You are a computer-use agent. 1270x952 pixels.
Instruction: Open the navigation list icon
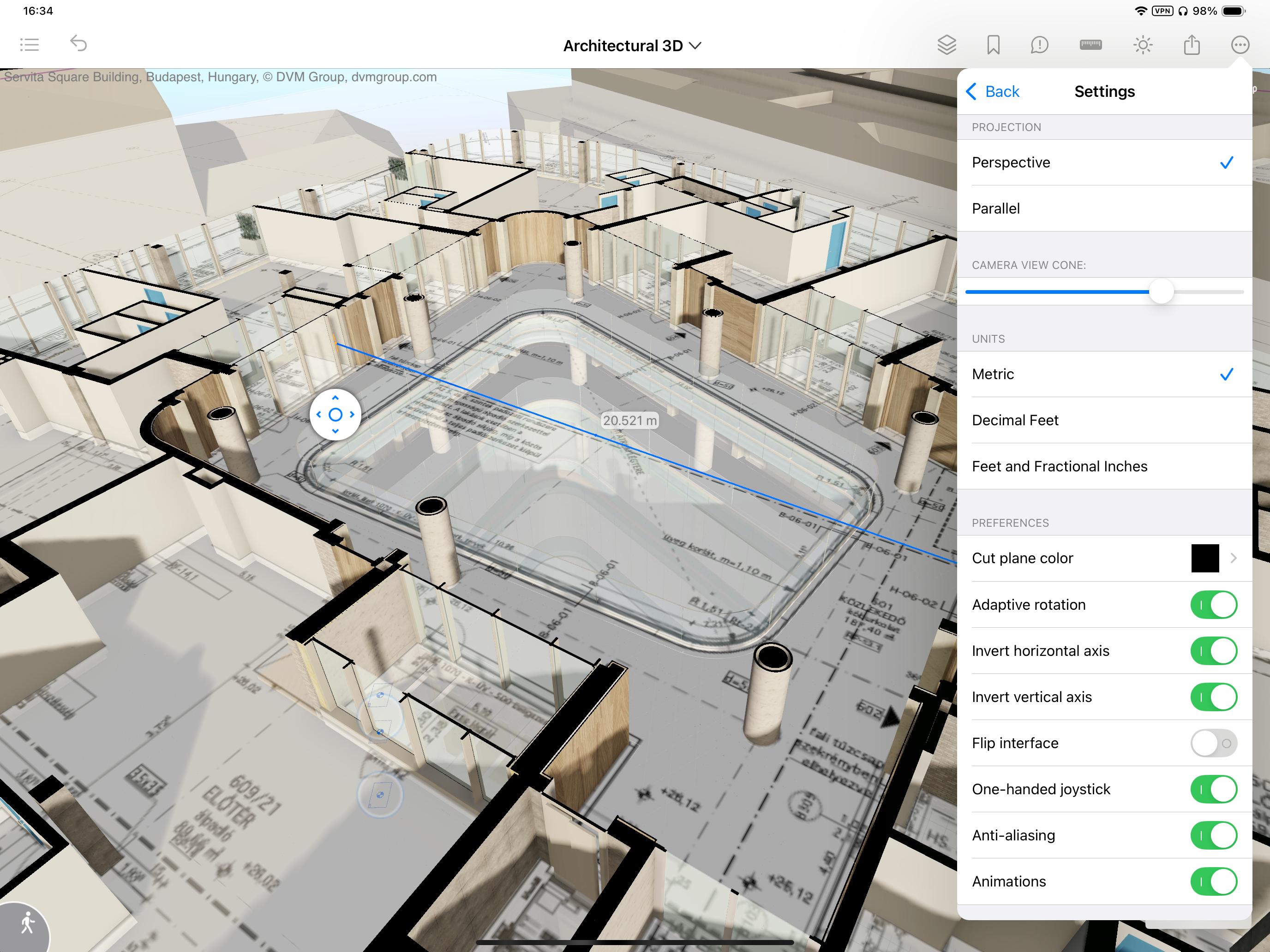29,45
